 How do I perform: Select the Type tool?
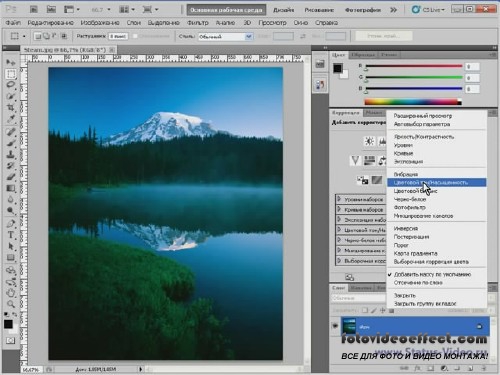tap(11, 235)
